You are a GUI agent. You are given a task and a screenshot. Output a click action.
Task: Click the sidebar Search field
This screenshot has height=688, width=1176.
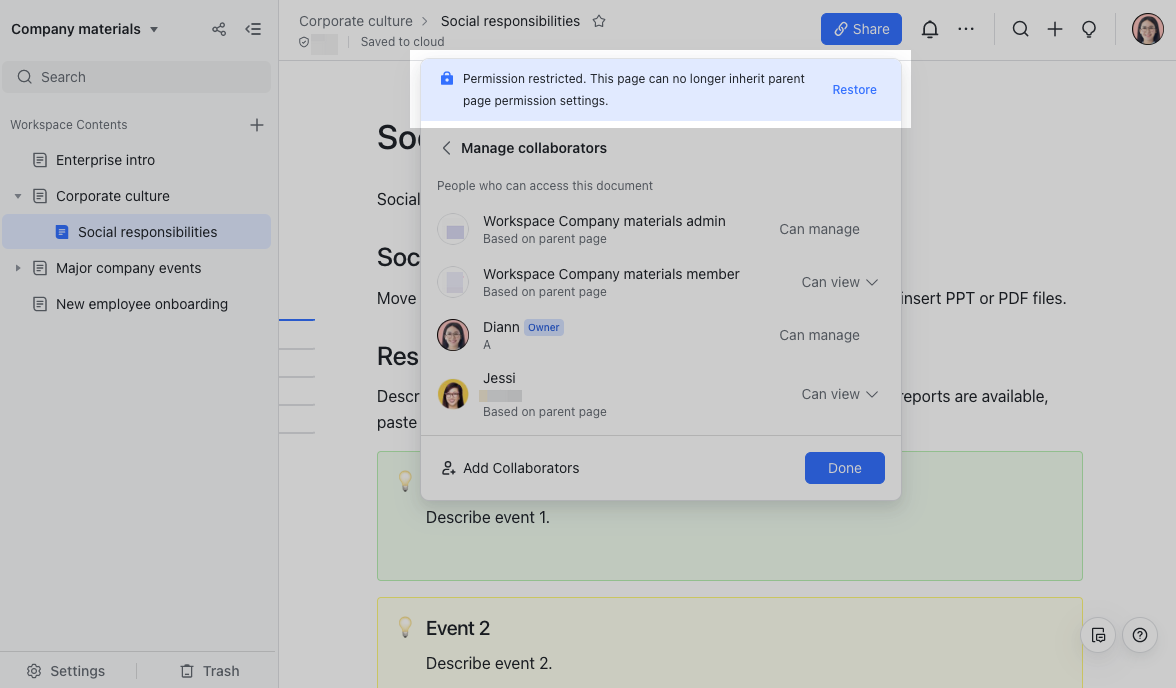[136, 77]
